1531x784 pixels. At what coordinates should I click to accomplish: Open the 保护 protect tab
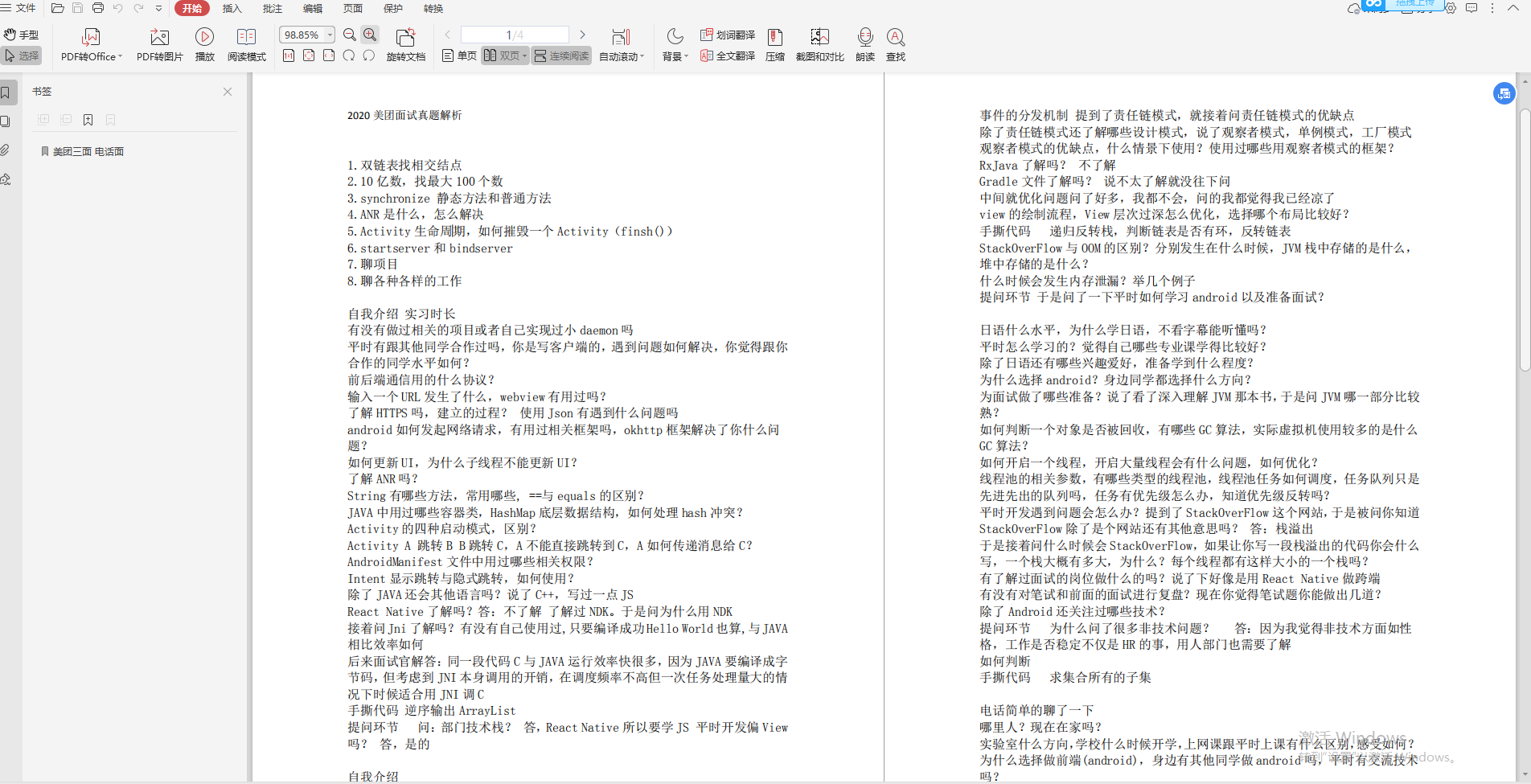[x=393, y=8]
